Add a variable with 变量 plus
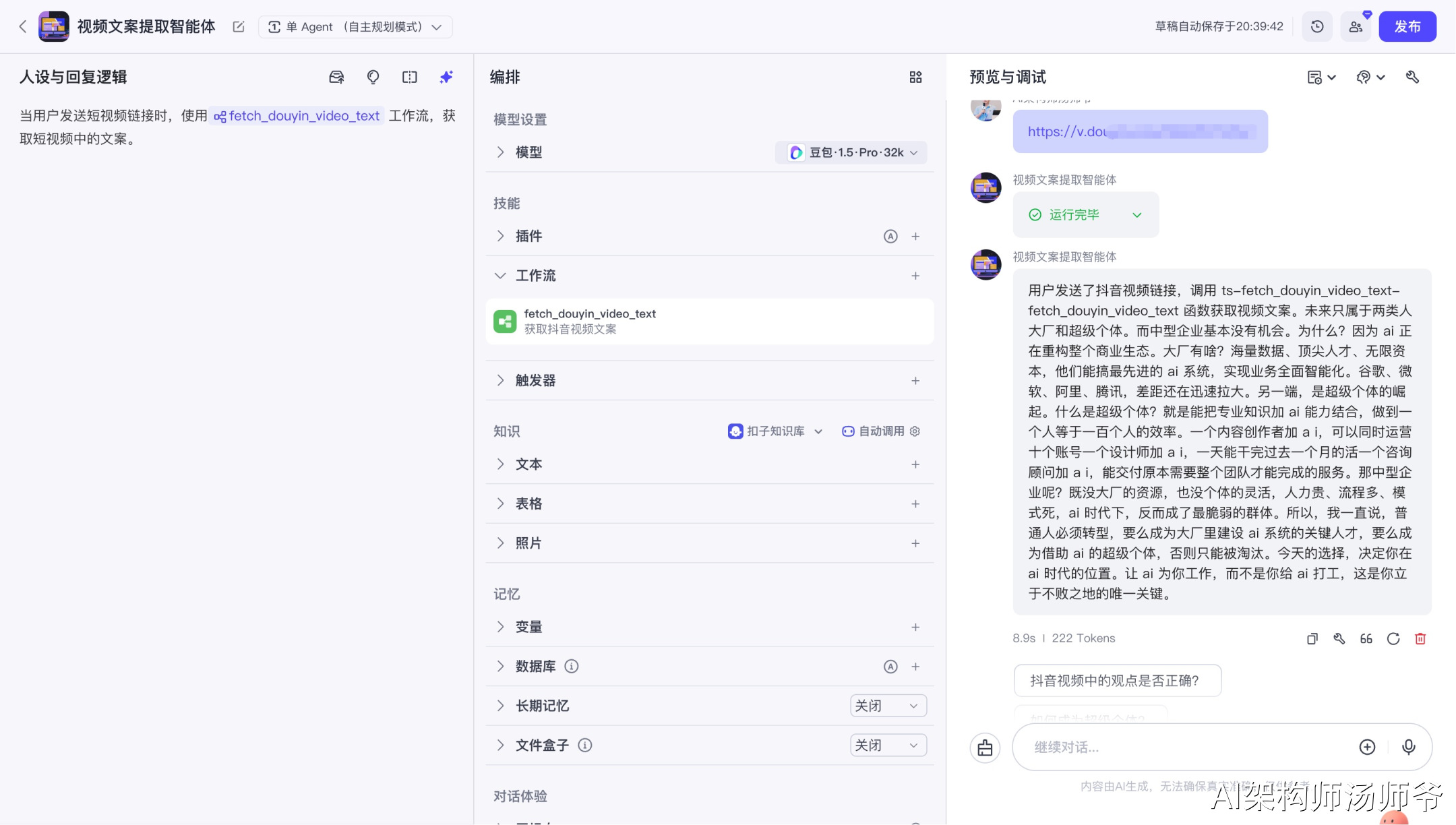1456x825 pixels. pos(915,627)
